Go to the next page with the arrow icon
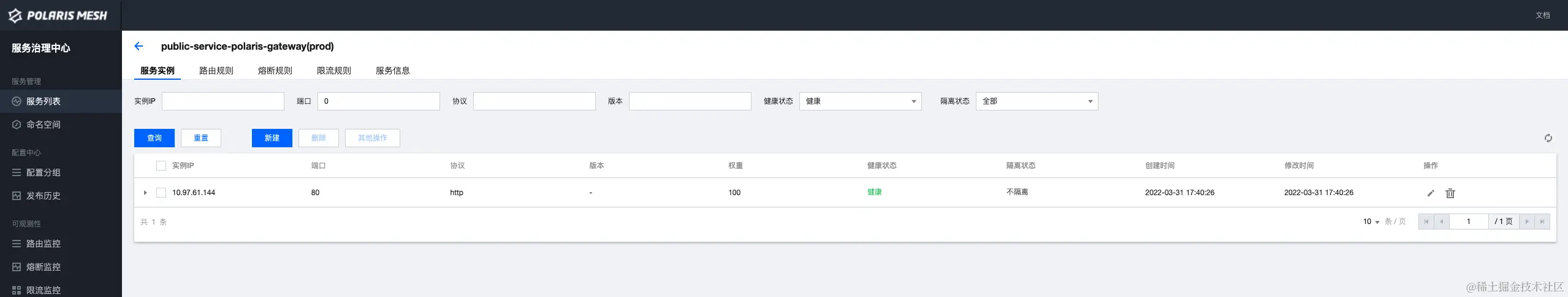This screenshot has width=1568, height=297. [1527, 222]
